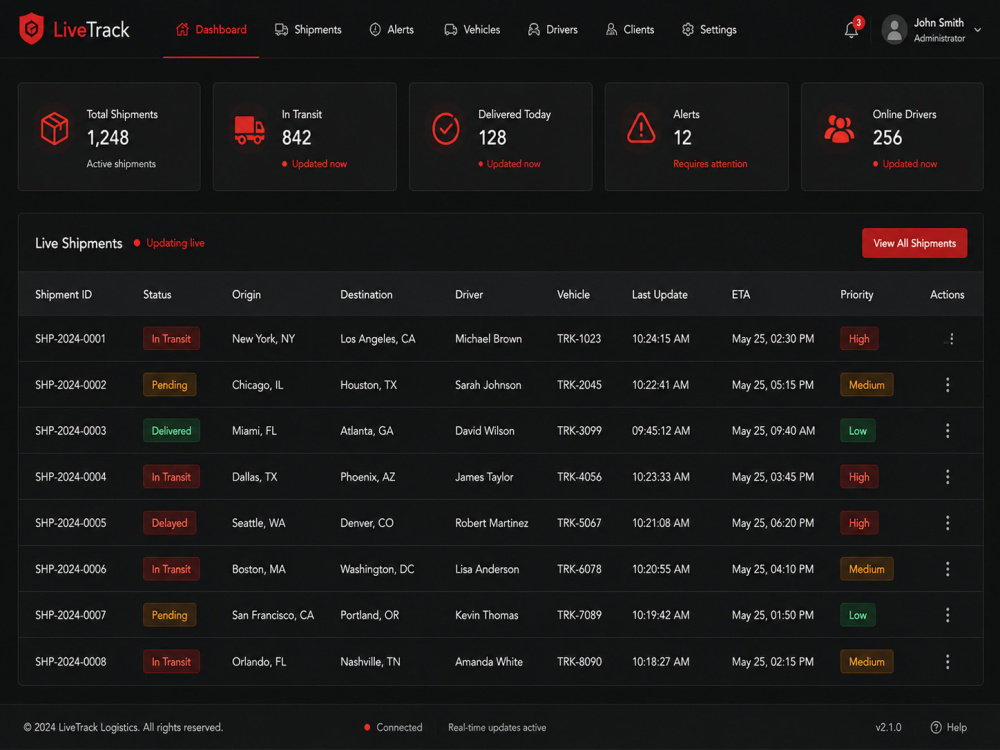Click the Destination column header

(x=366, y=295)
